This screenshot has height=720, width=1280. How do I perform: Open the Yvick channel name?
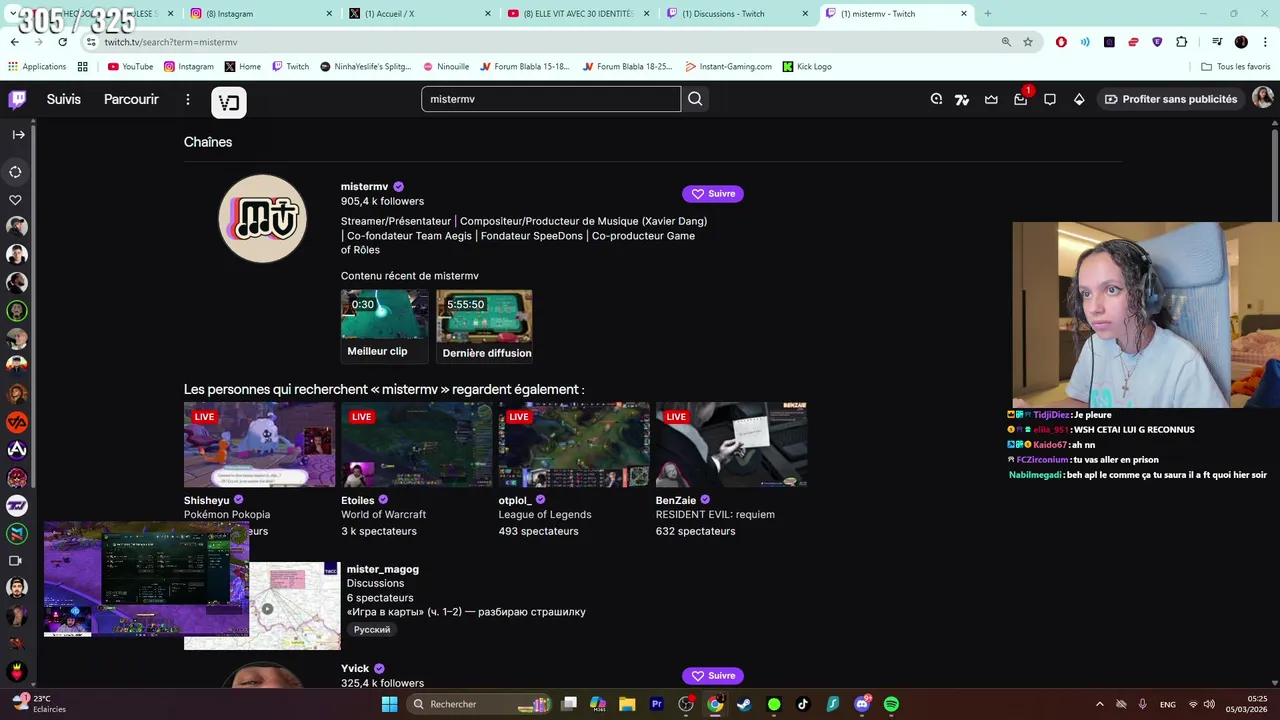(x=355, y=669)
